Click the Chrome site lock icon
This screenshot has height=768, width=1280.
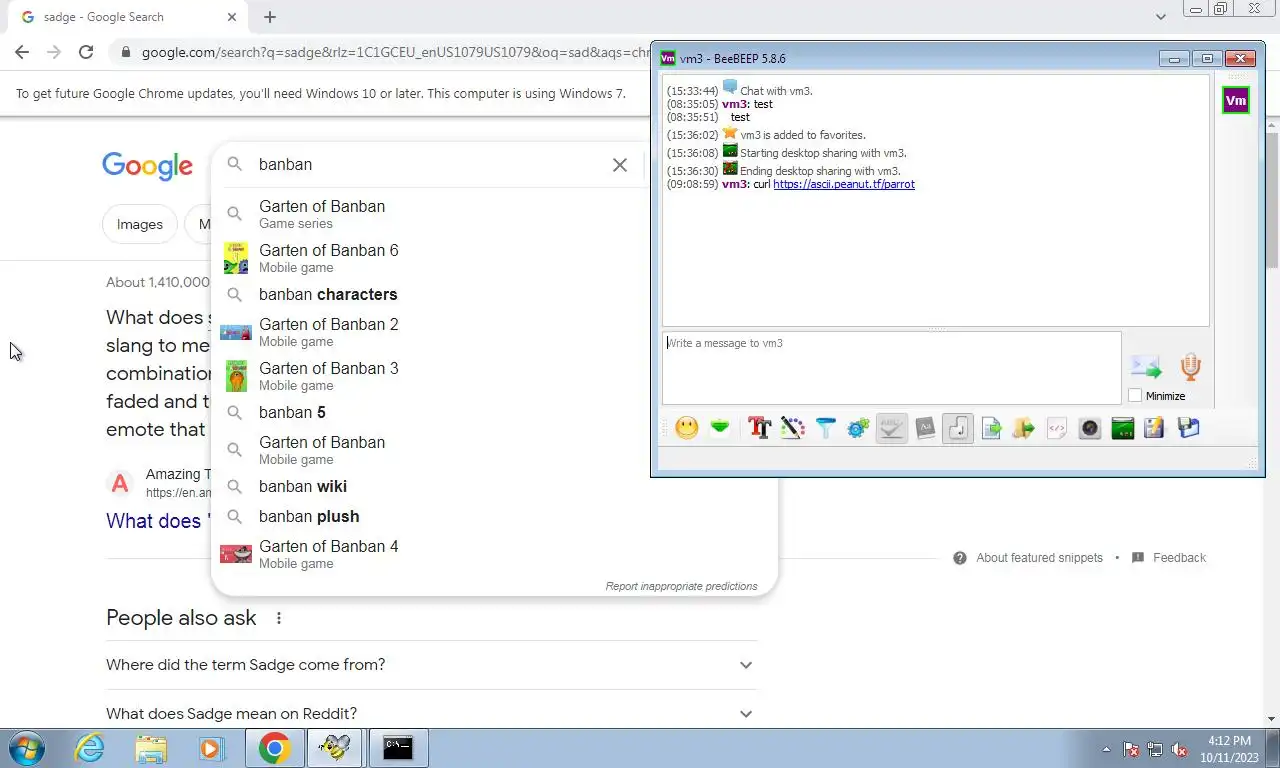click(x=124, y=52)
